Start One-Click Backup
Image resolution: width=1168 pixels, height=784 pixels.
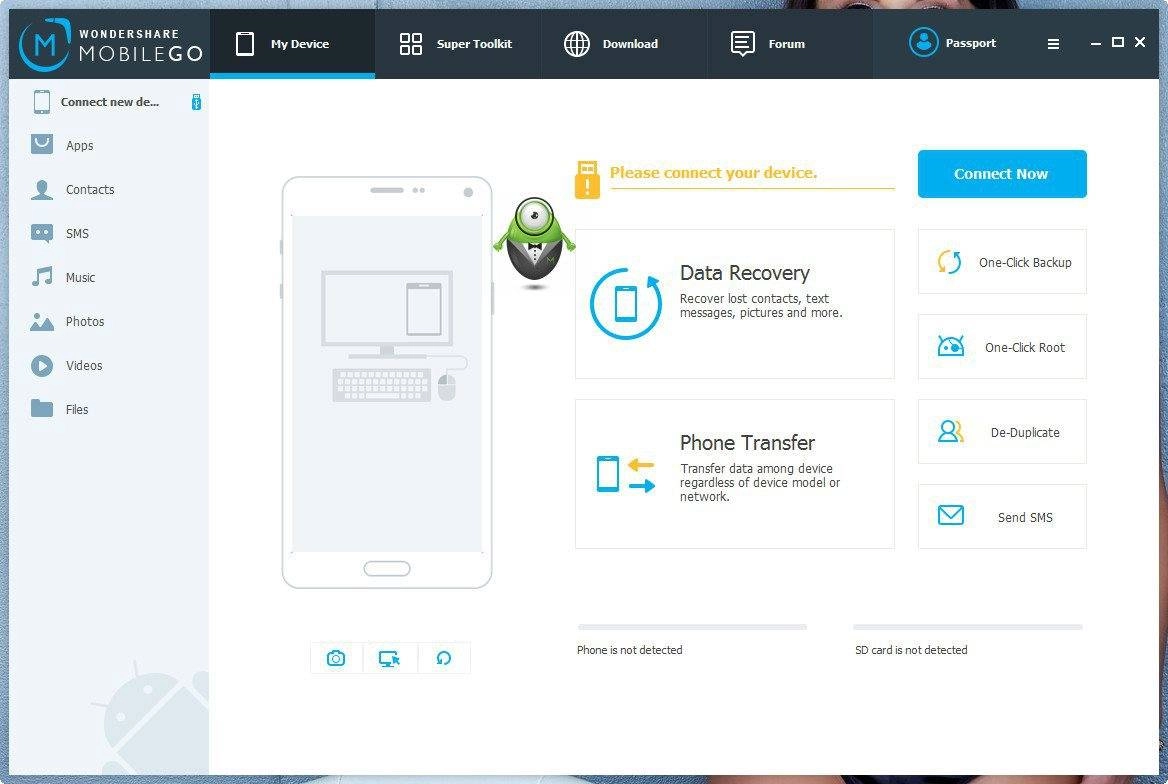pos(1002,262)
